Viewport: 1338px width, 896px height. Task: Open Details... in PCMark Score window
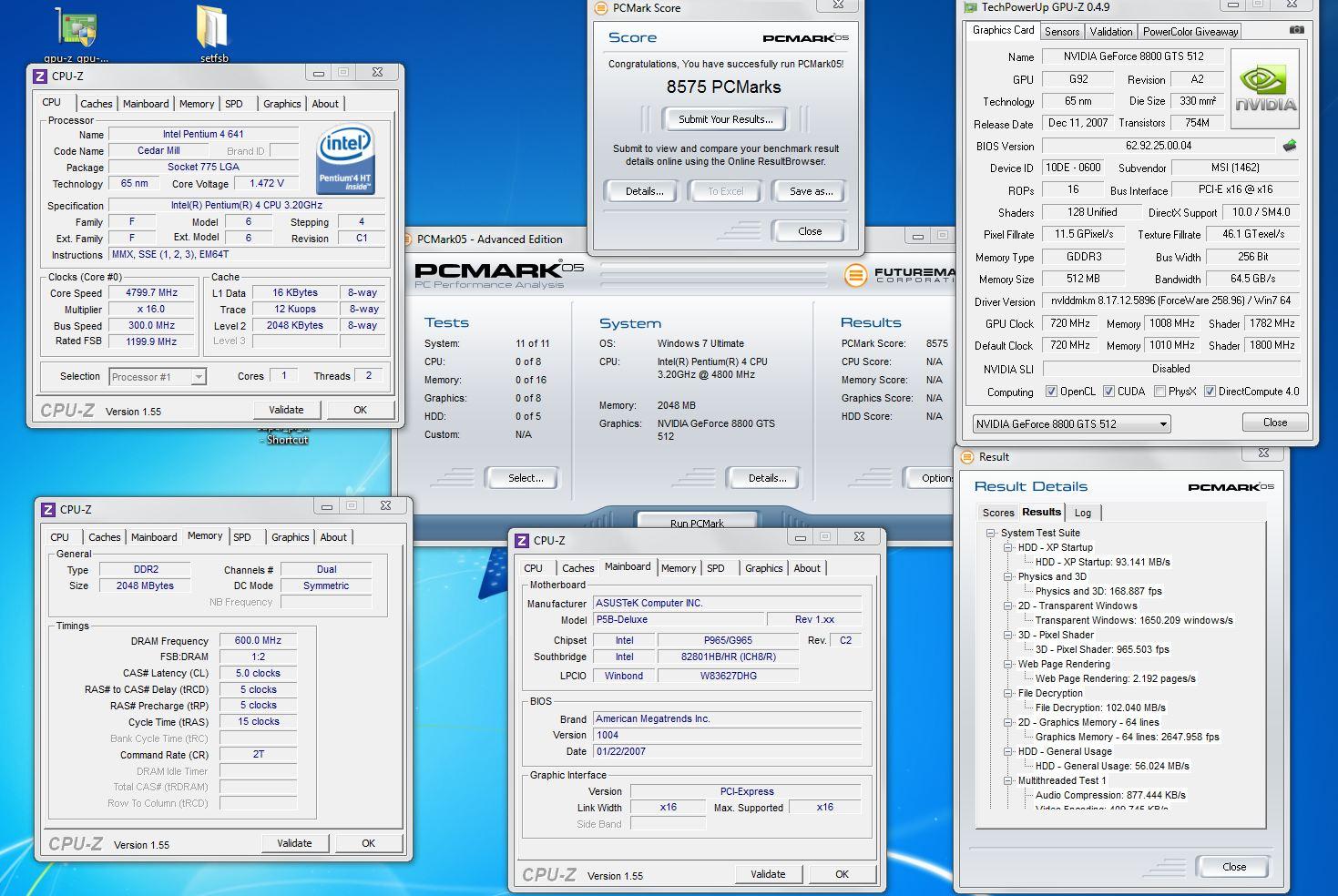tap(644, 191)
